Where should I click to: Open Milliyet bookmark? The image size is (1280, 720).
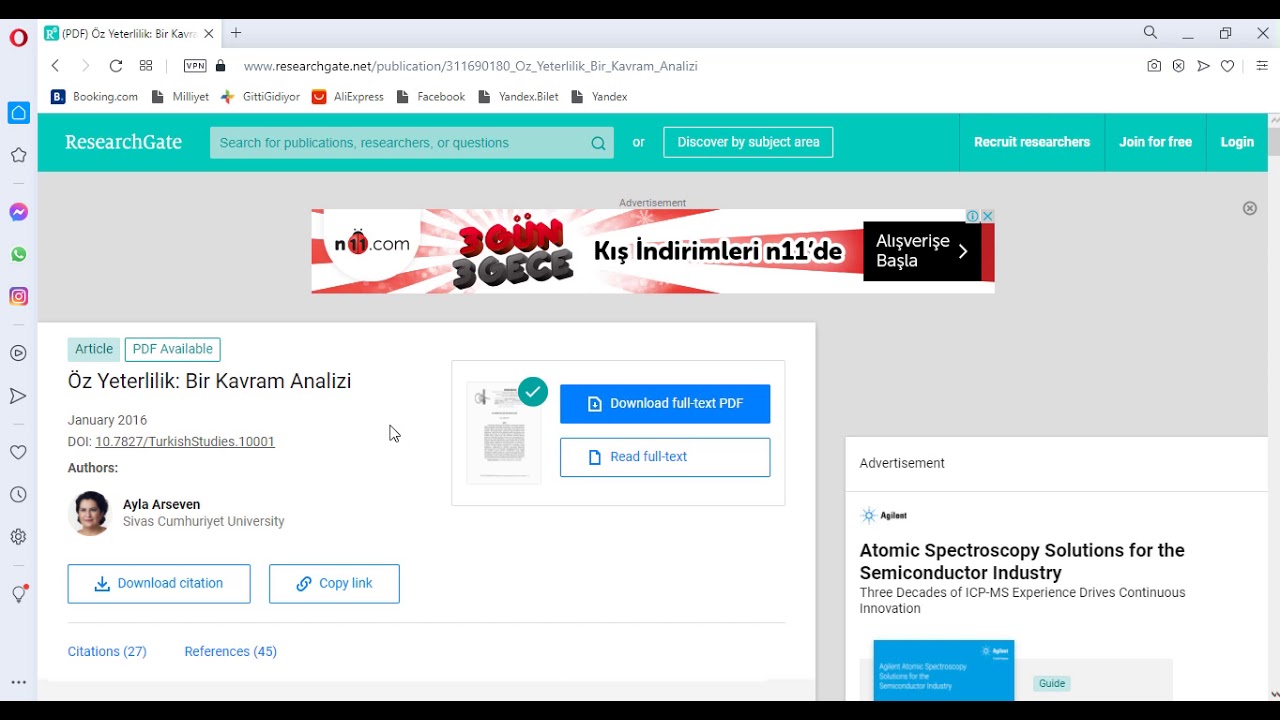click(180, 97)
